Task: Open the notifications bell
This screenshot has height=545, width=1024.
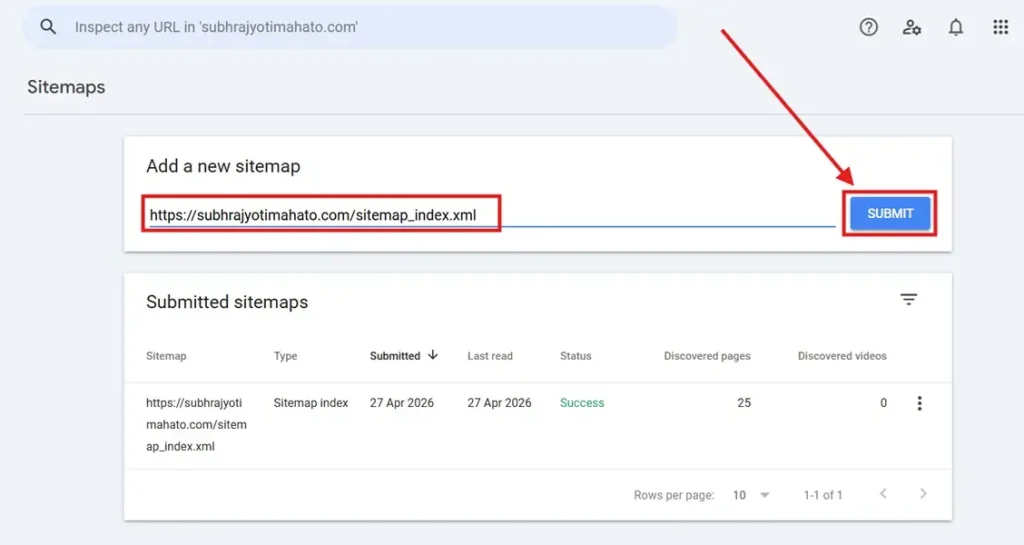Action: click(x=955, y=27)
